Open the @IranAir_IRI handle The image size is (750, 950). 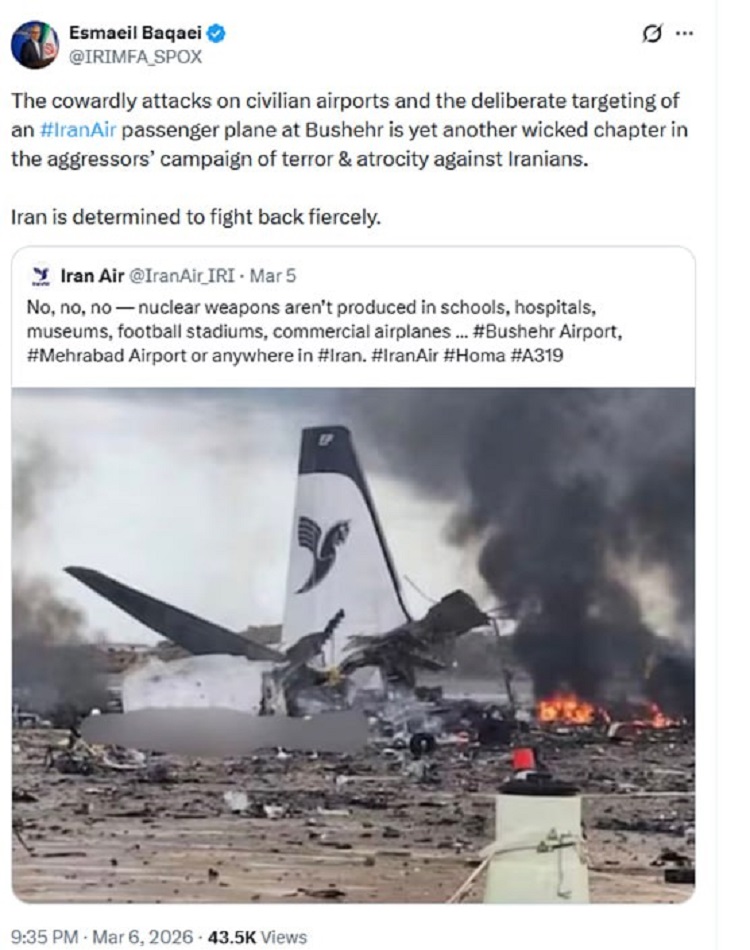tap(181, 275)
